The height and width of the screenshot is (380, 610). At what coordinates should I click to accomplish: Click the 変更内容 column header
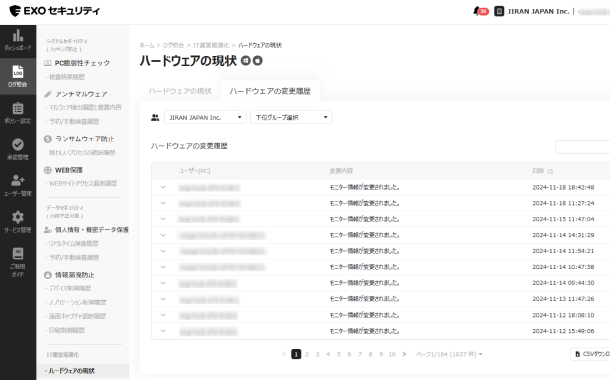(x=341, y=171)
